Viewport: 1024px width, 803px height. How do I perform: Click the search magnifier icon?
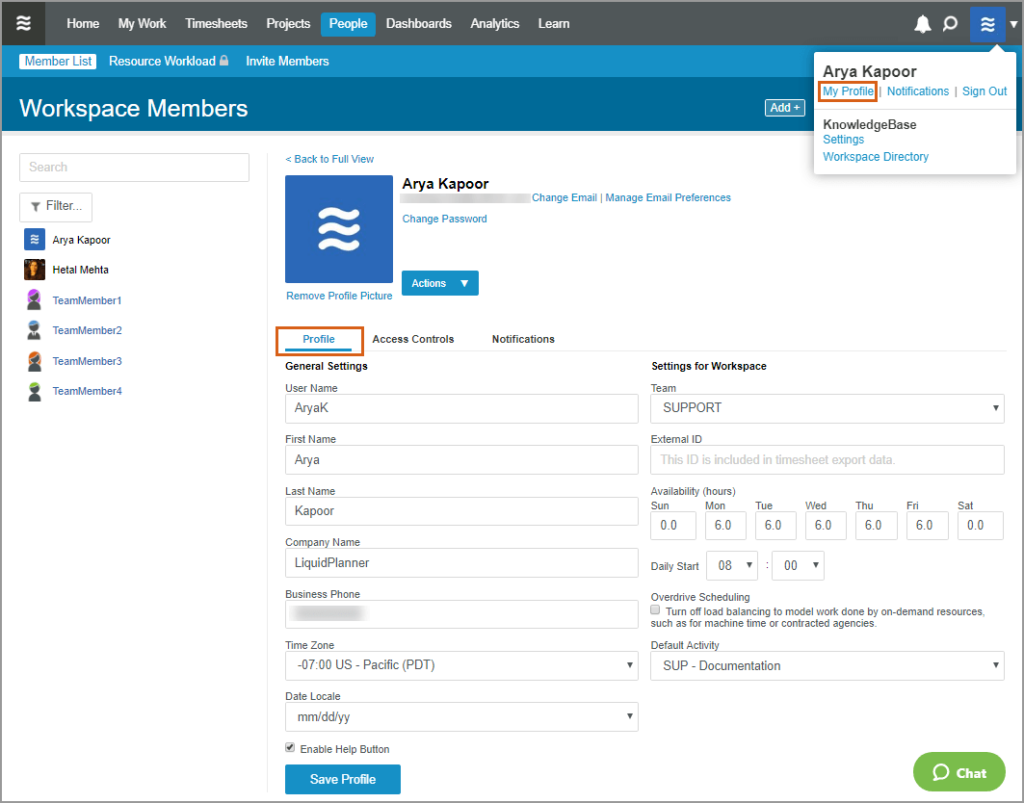(949, 23)
